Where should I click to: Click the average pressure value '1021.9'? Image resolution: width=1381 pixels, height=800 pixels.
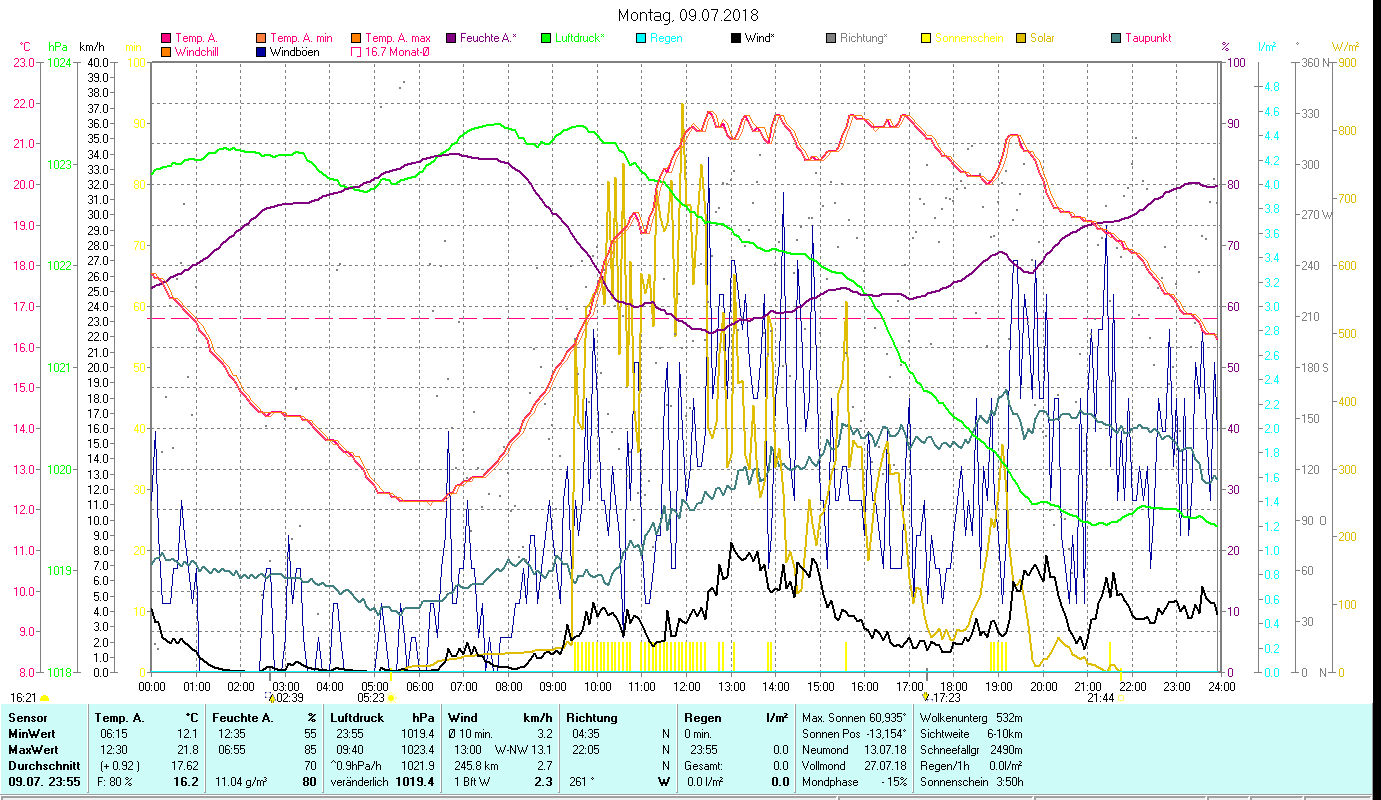(417, 766)
